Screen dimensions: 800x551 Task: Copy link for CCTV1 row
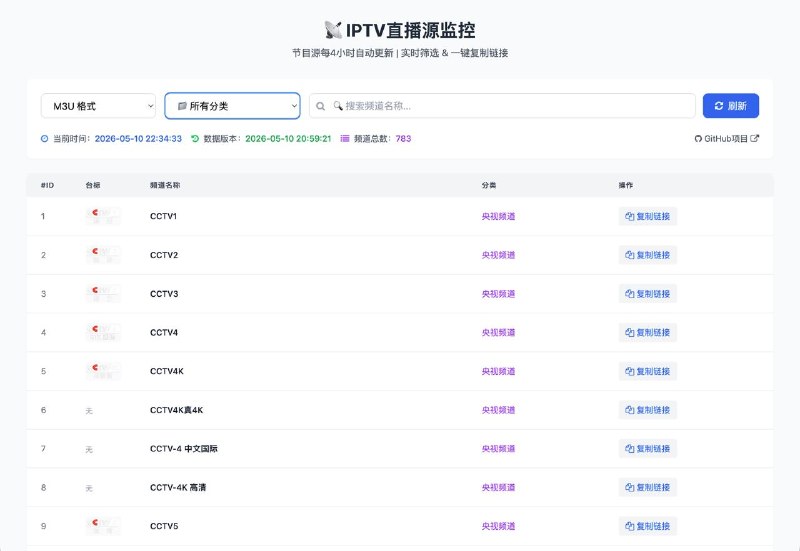tap(647, 216)
